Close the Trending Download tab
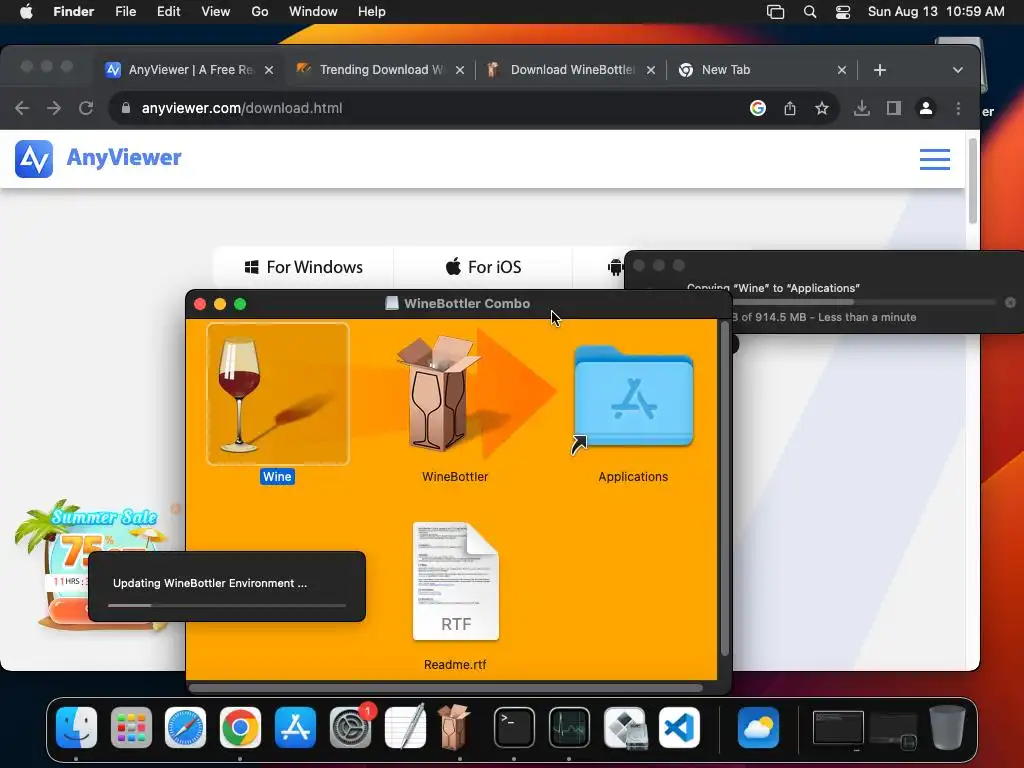The height and width of the screenshot is (768, 1024). (x=460, y=70)
